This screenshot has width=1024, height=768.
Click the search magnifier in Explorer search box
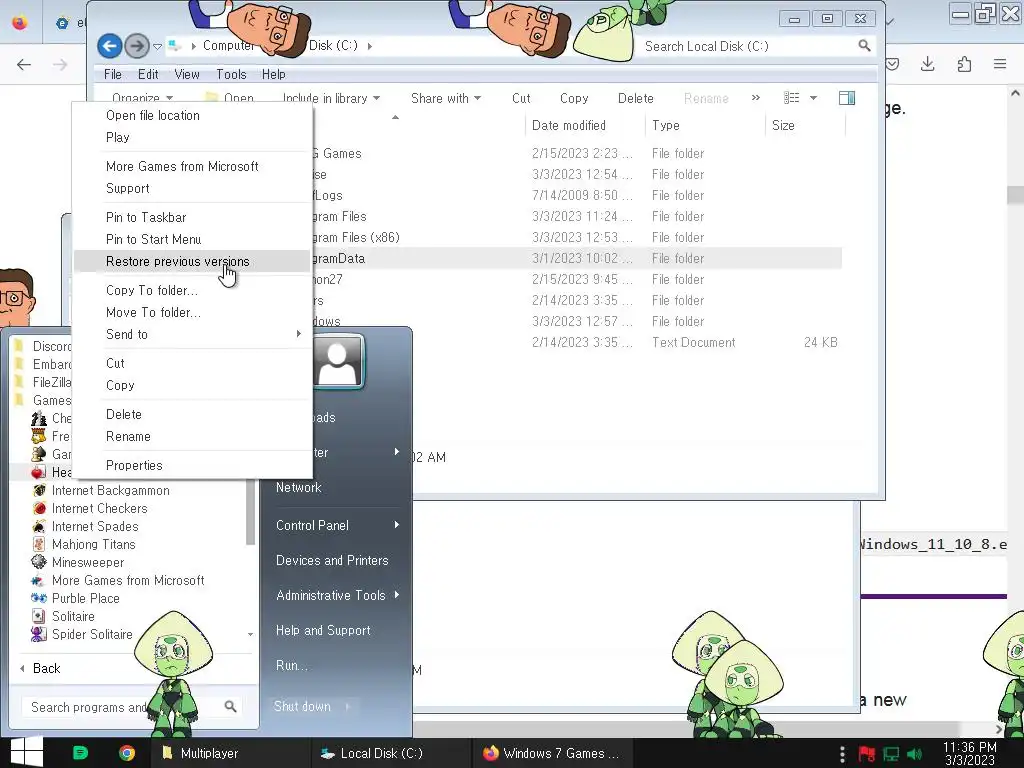coord(864,46)
